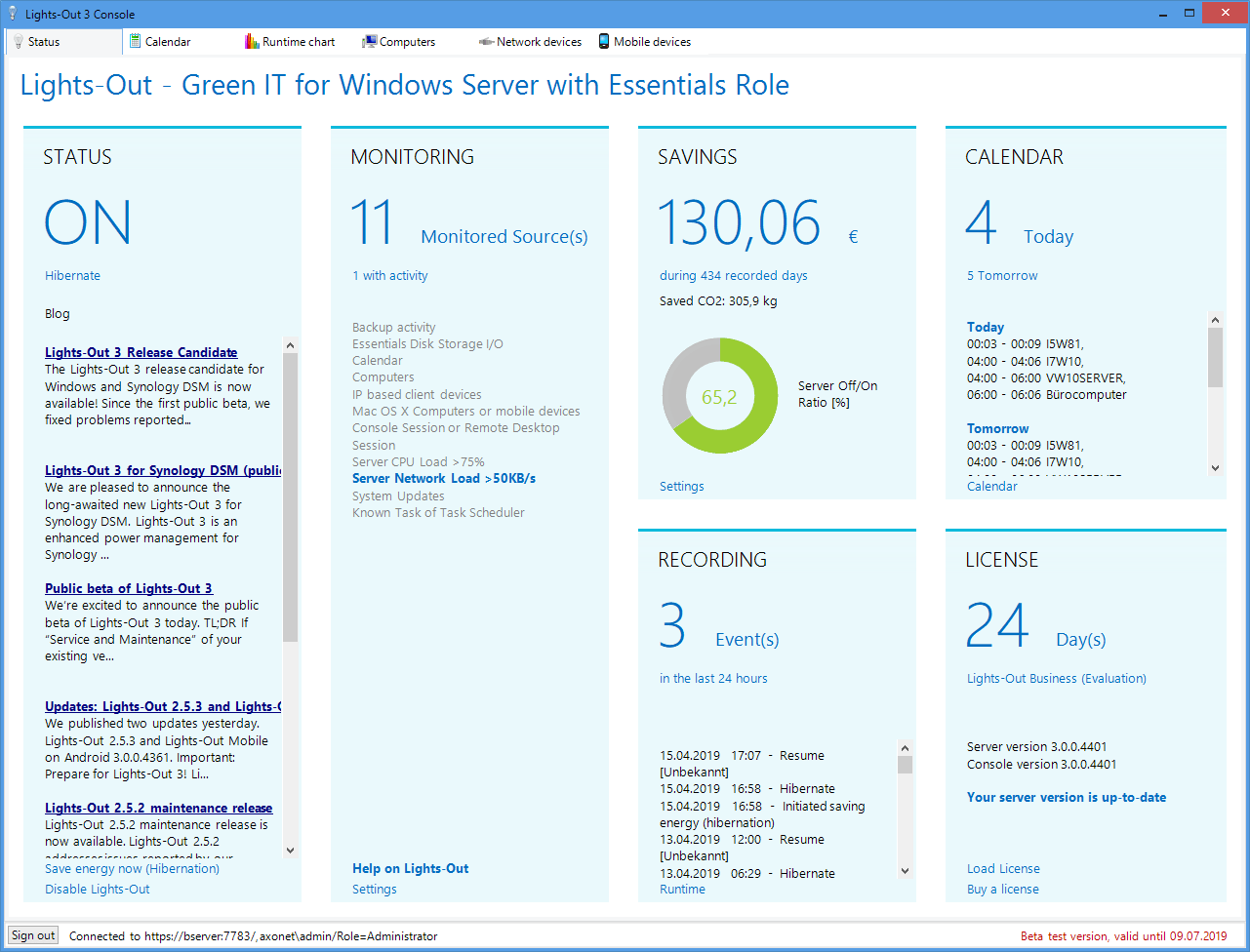
Task: Click the Buy a license link
Action: pos(1003,889)
